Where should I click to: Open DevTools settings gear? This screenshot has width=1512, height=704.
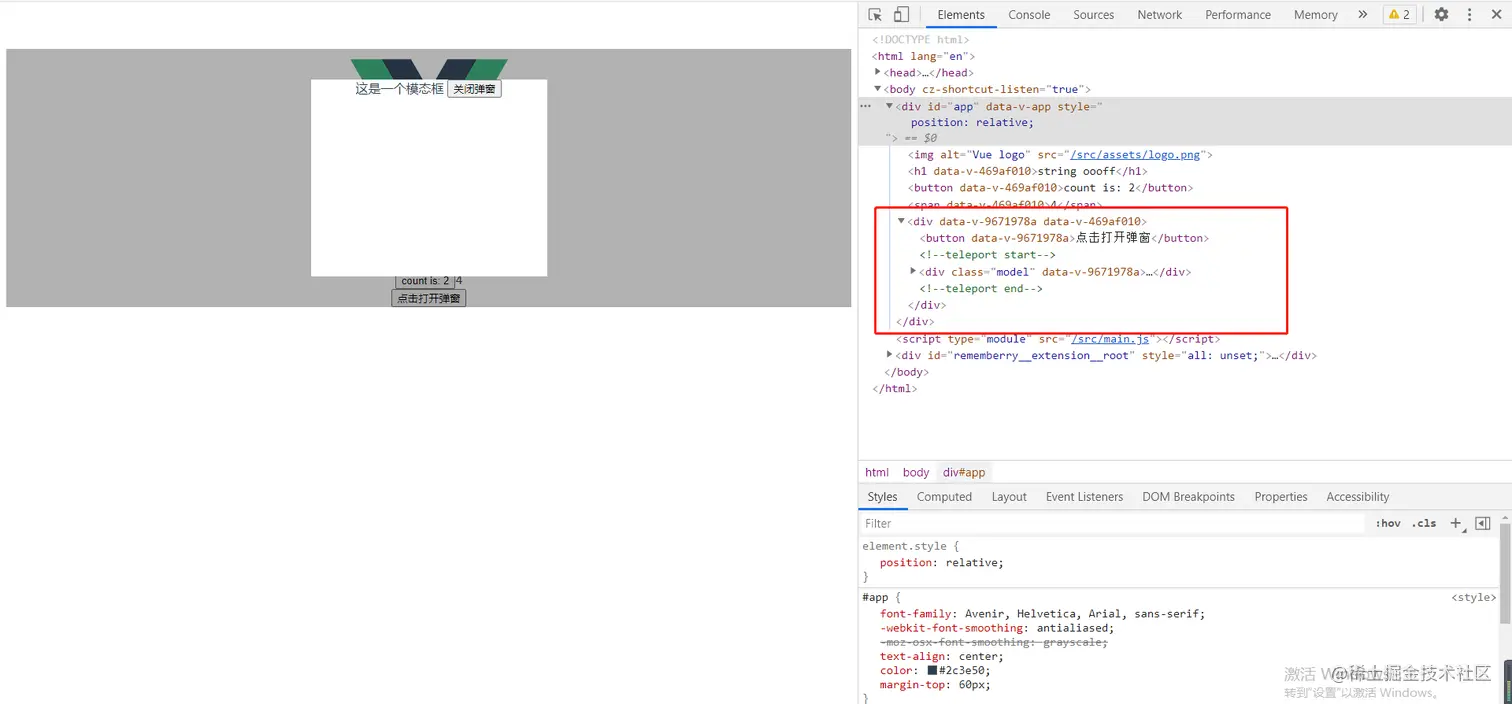[x=1441, y=14]
